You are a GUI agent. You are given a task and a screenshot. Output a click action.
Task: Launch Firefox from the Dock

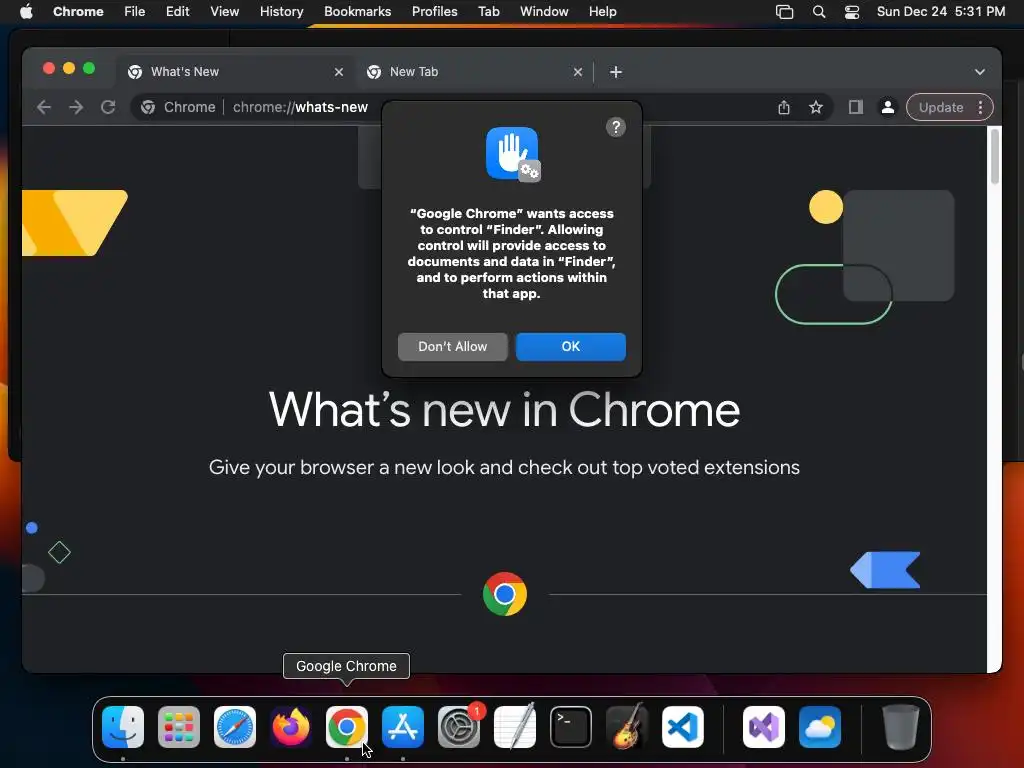pyautogui.click(x=291, y=727)
